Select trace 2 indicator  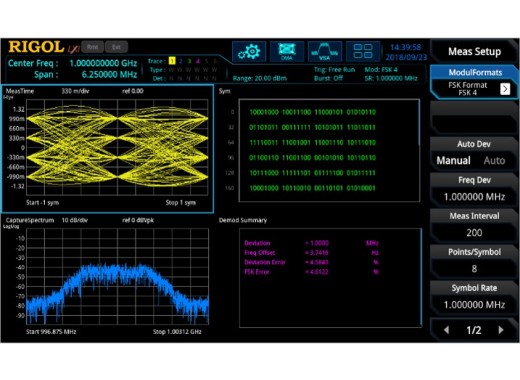181,61
